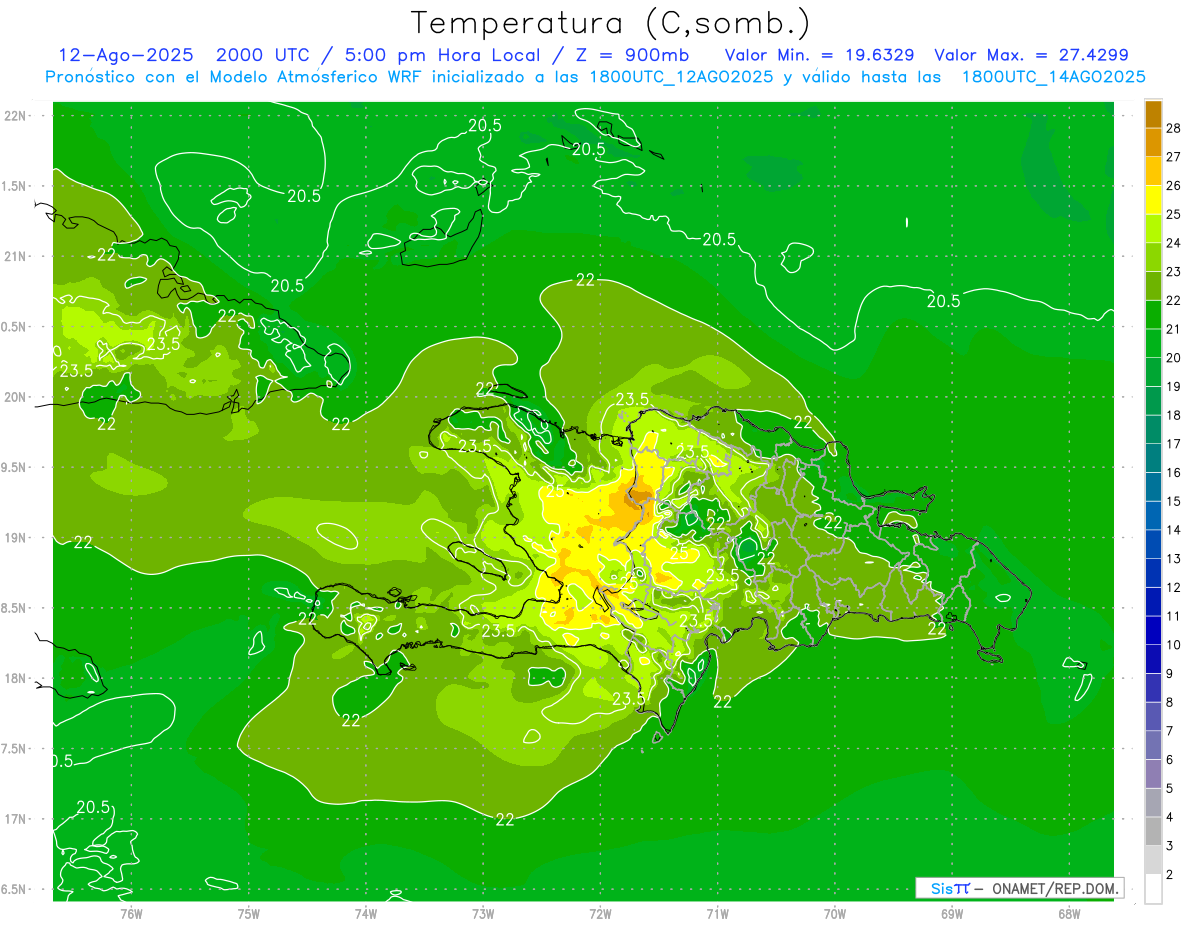Click the lime swatch between 23 and 24
The height and width of the screenshot is (927, 1200).
(1153, 257)
